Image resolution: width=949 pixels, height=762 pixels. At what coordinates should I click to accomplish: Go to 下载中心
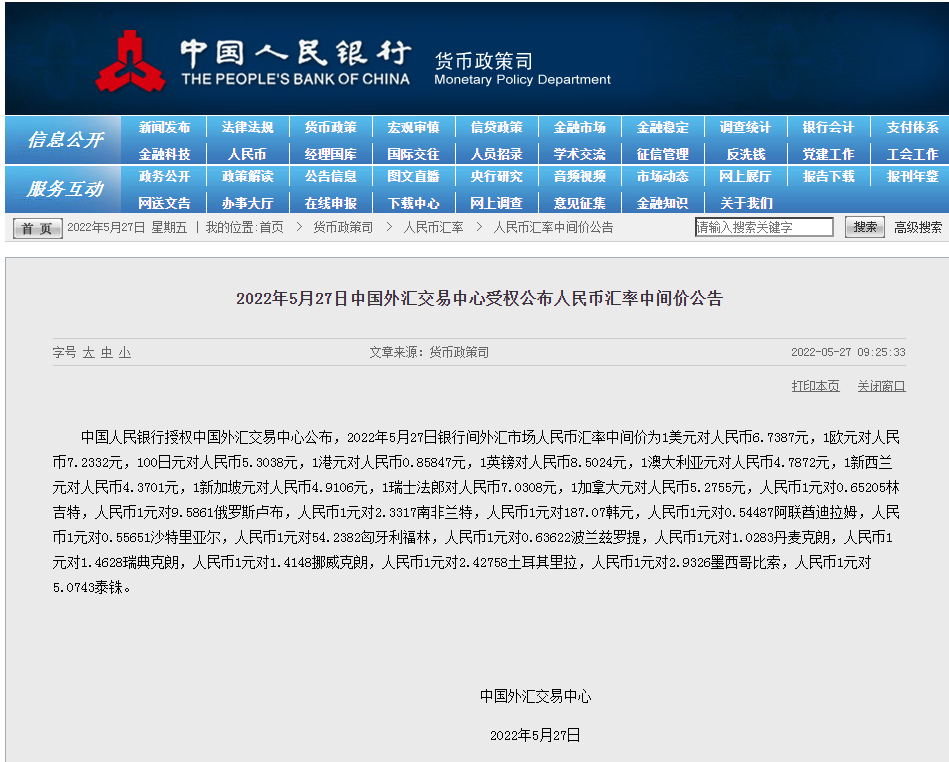tap(413, 203)
